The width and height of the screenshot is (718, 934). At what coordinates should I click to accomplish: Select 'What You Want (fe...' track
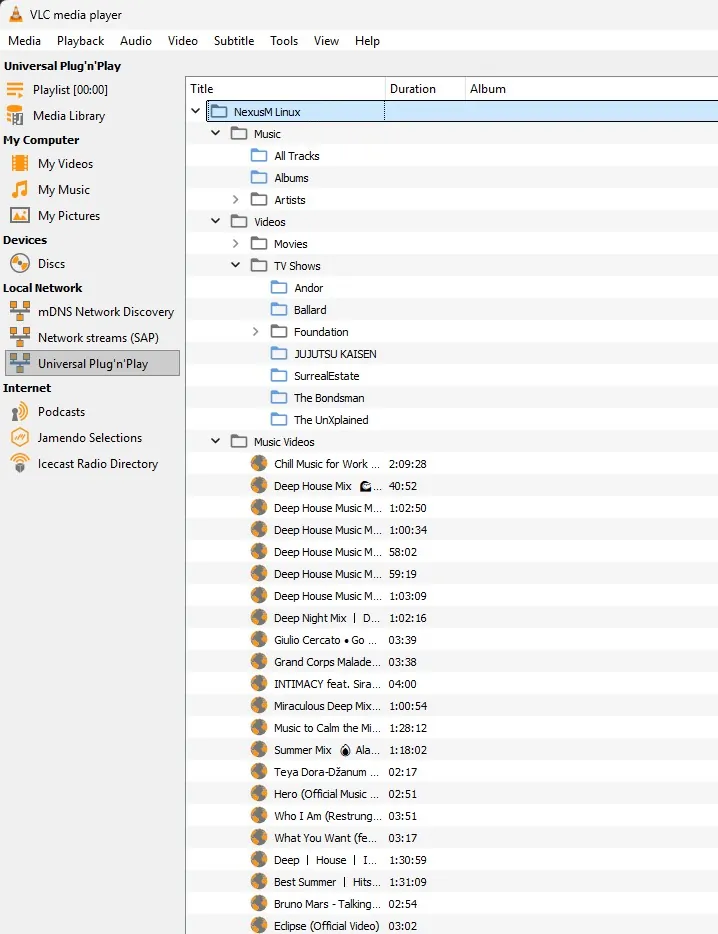click(452, 838)
